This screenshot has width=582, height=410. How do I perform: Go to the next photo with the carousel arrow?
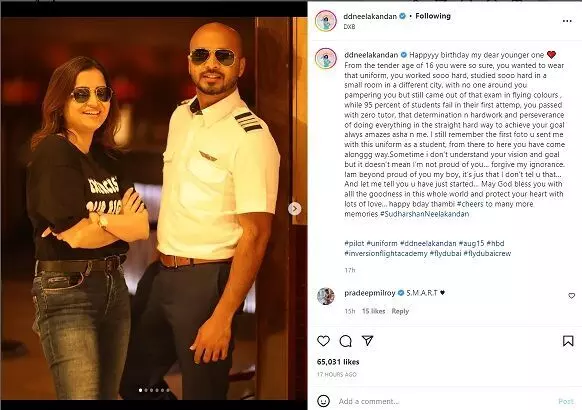pos(294,209)
